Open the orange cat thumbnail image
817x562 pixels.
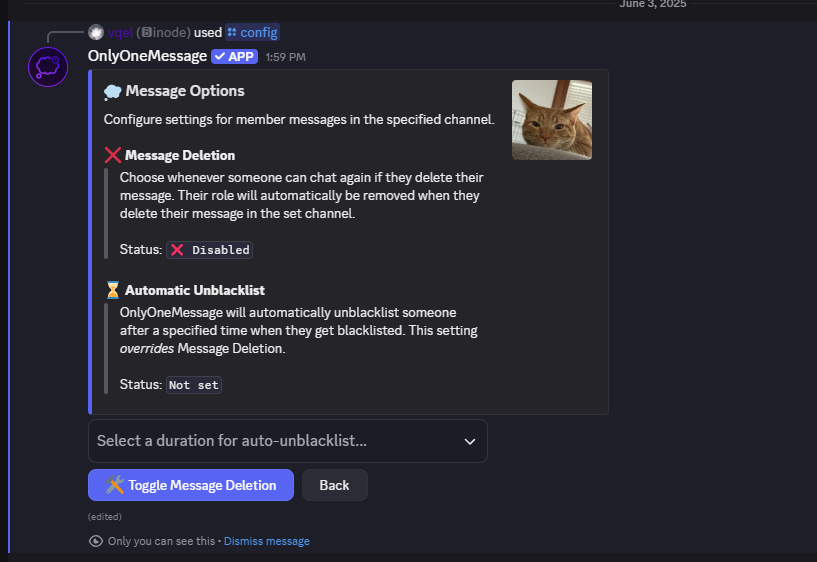pos(552,120)
